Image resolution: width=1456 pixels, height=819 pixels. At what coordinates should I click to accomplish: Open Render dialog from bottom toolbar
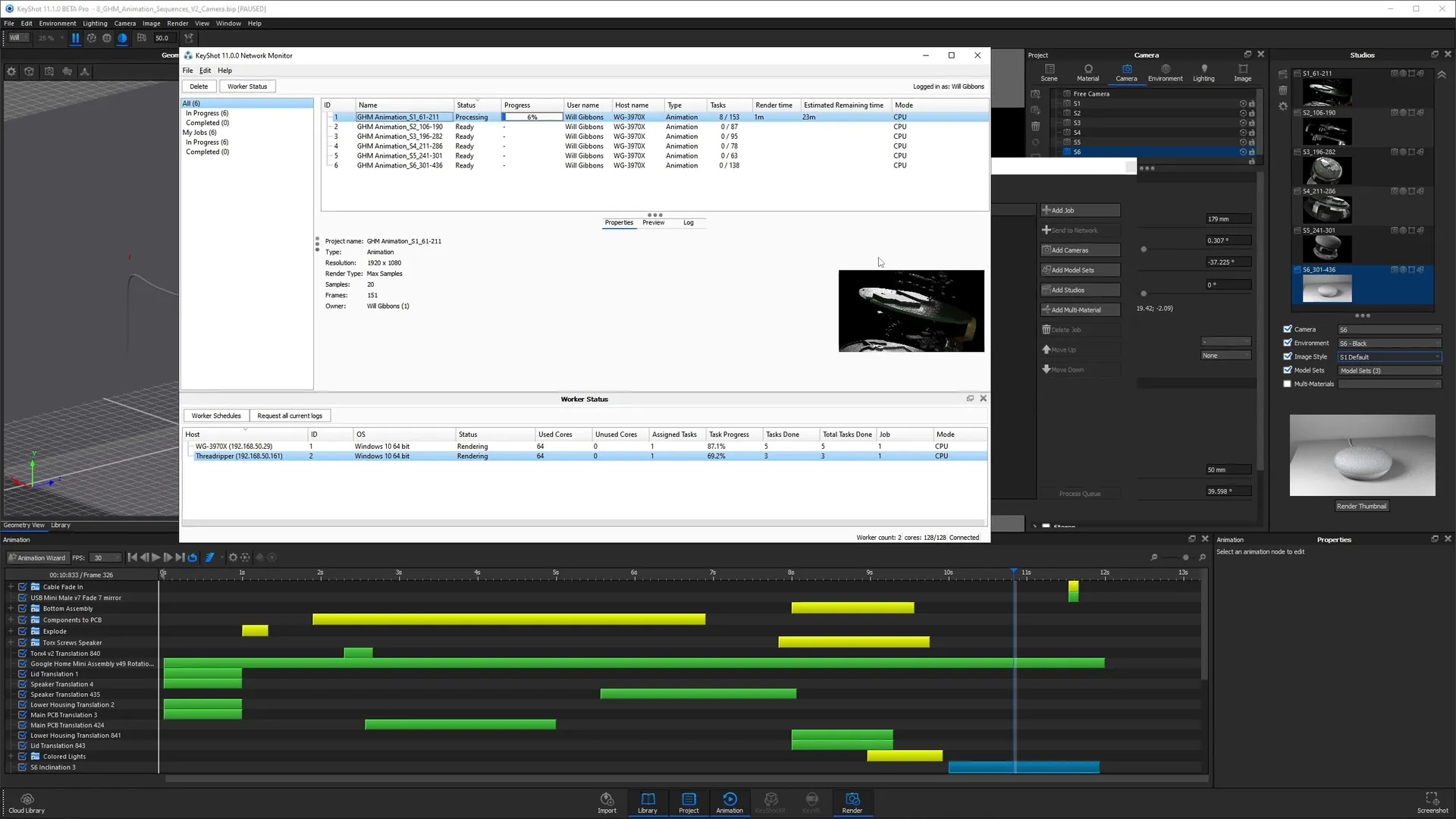click(x=852, y=803)
